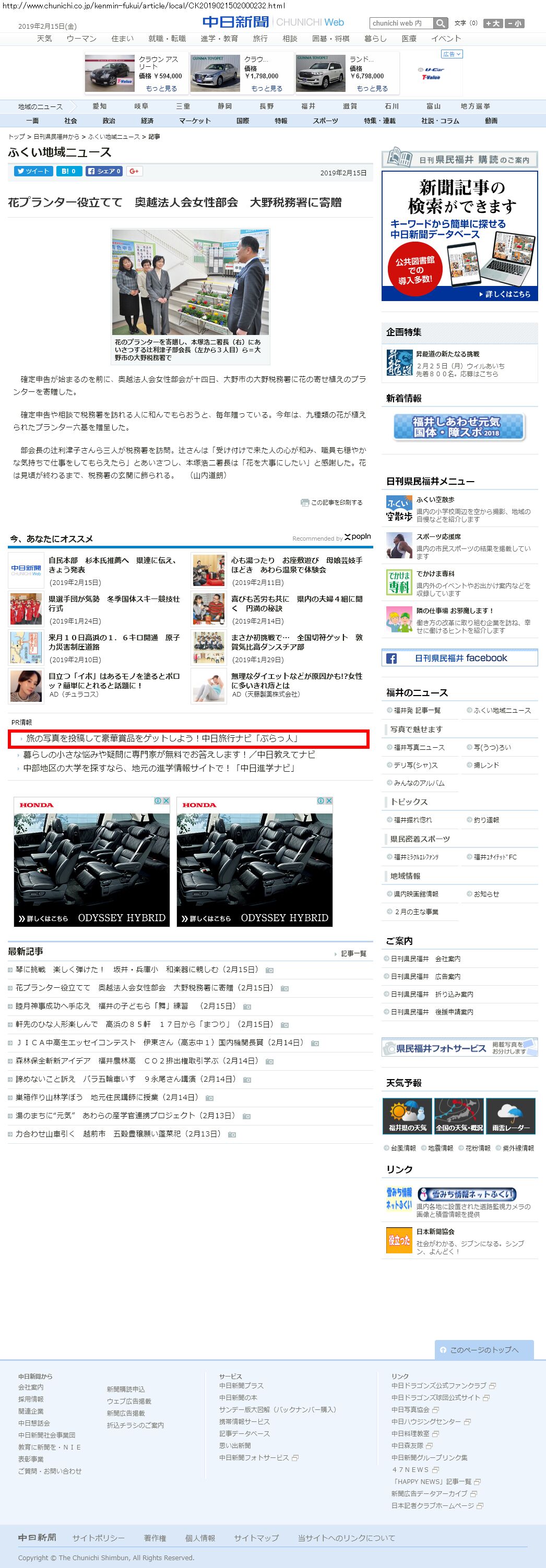Decrease font size with 小 button
546x1568 pixels.
tap(514, 23)
